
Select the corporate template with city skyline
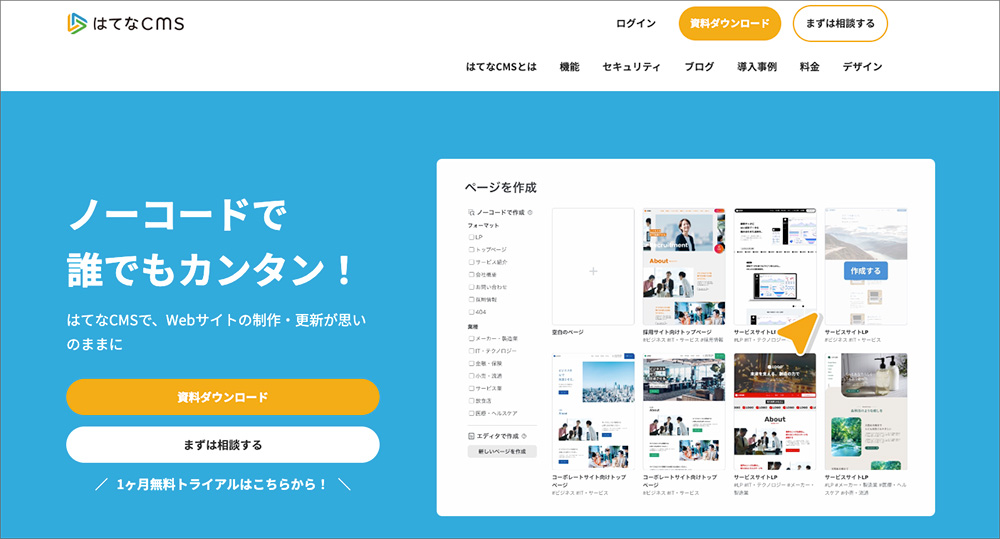[x=593, y=411]
